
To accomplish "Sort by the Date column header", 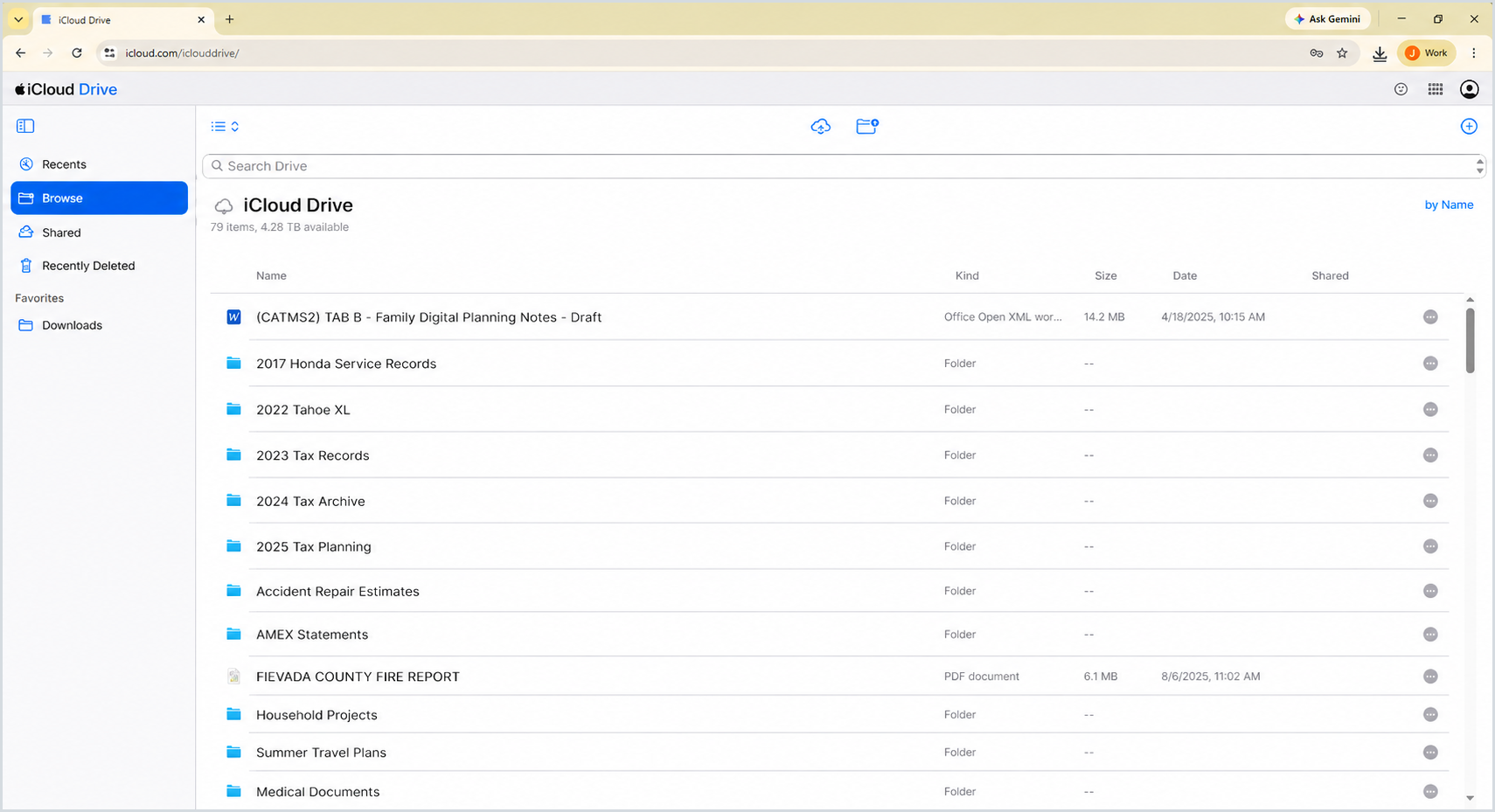I will (1185, 275).
